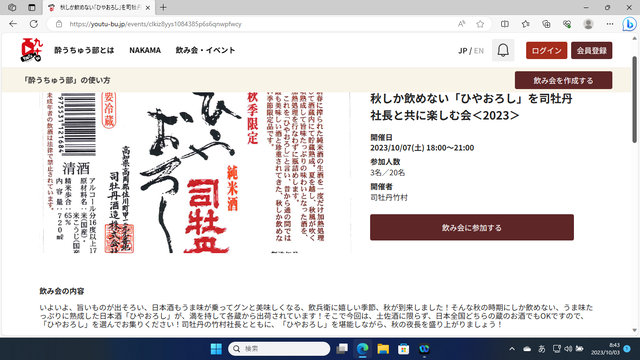Switch language to EN
This screenshot has width=640, height=360.
click(479, 51)
